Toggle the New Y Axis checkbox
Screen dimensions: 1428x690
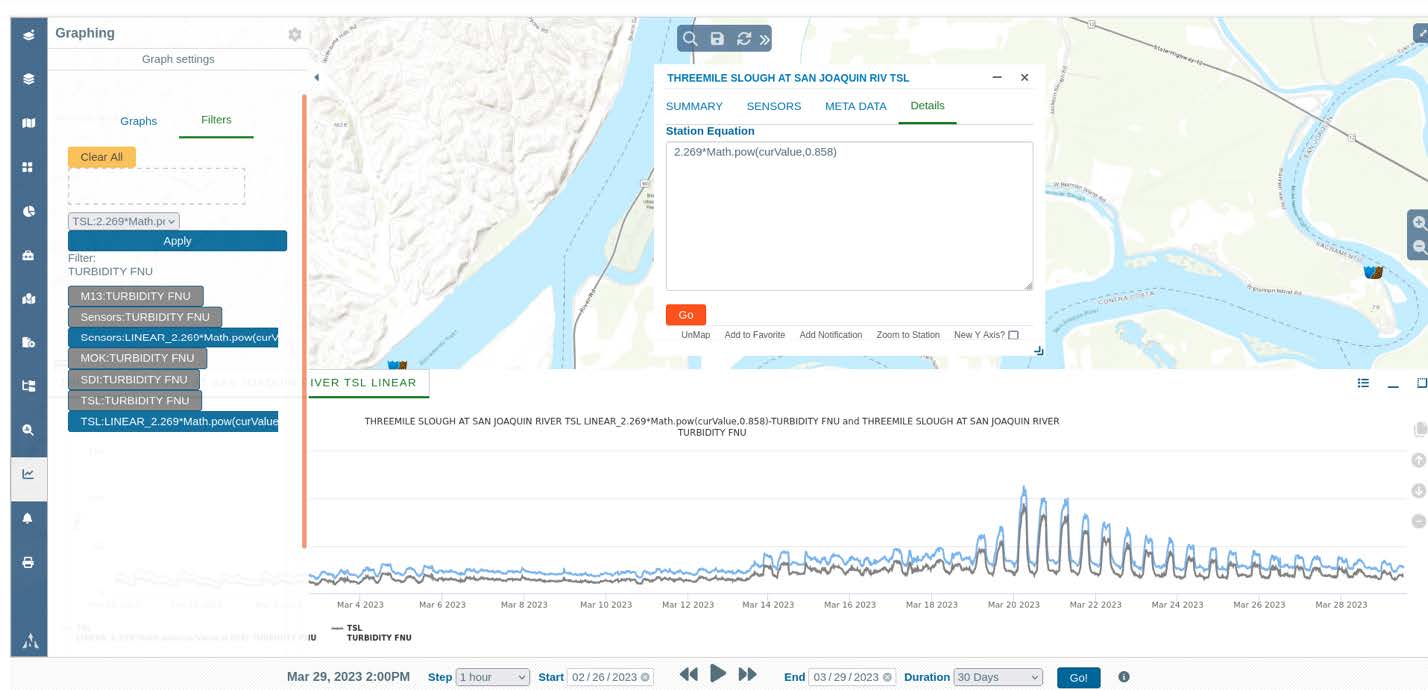(x=1013, y=335)
